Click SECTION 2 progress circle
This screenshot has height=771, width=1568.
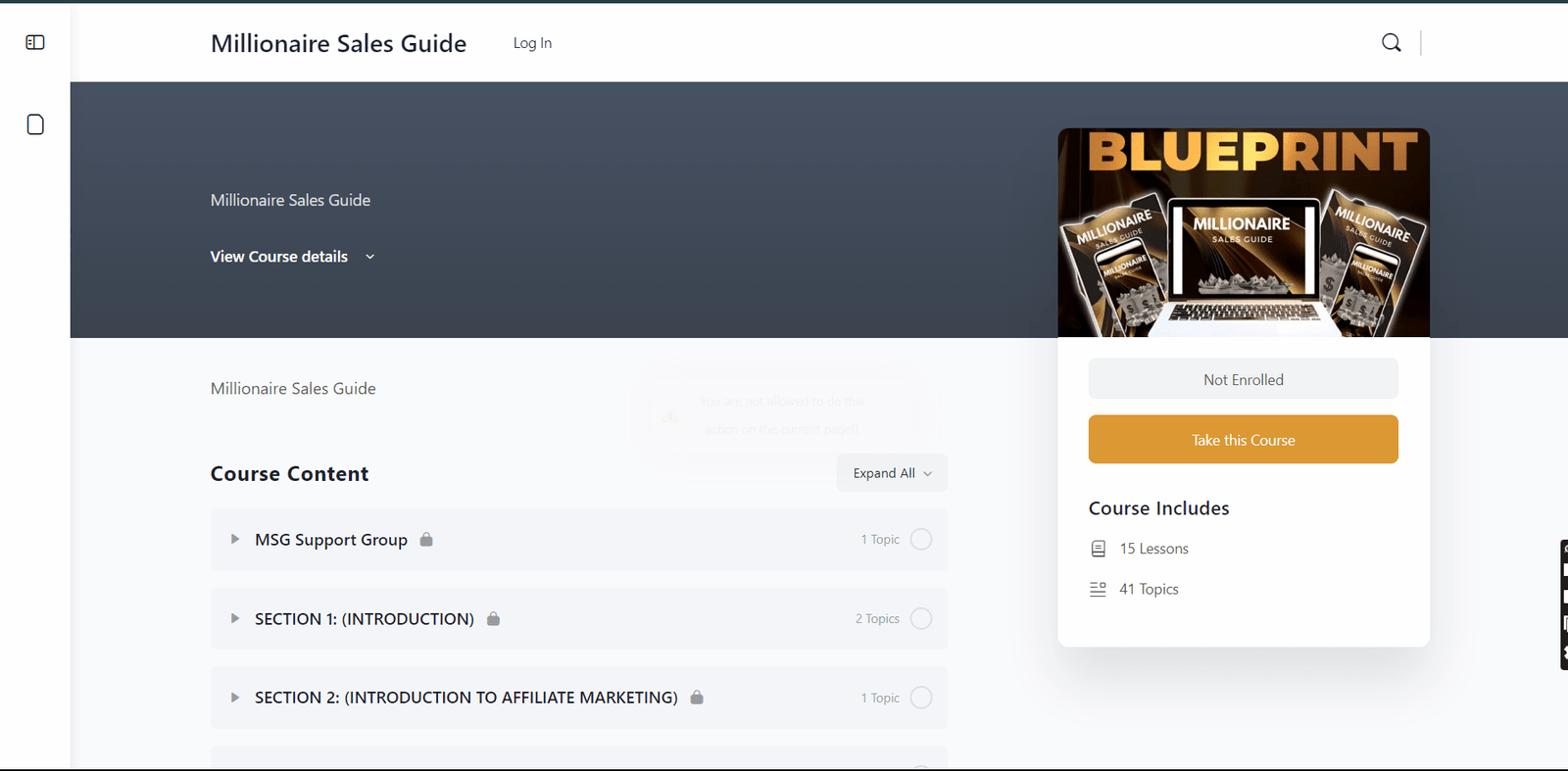coord(920,698)
